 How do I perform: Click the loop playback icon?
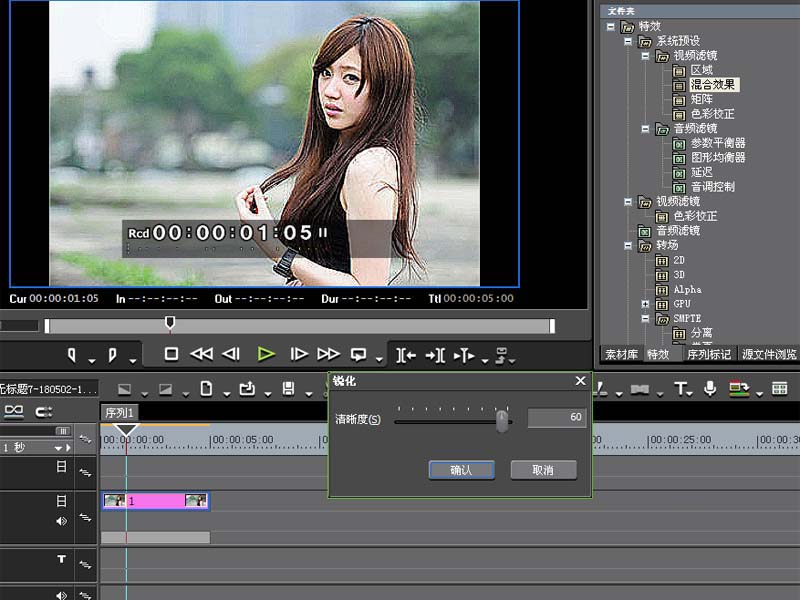(358, 354)
